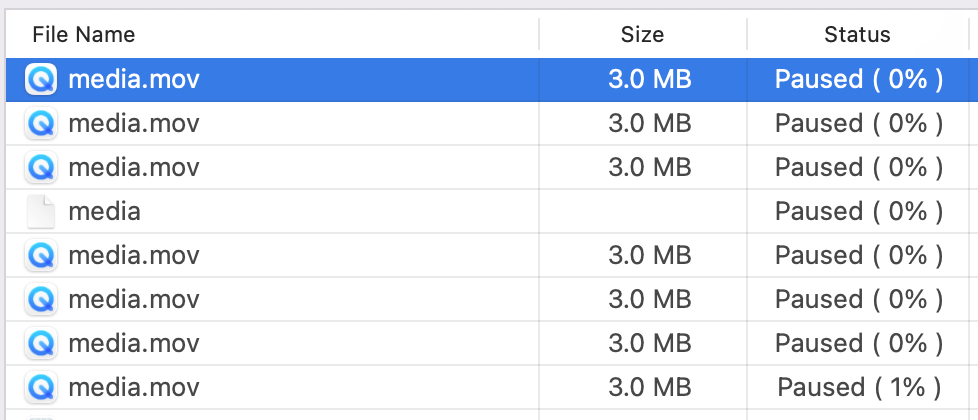Select the selected row's Paused ( 0% ) status
The width and height of the screenshot is (978, 420).
tap(859, 80)
